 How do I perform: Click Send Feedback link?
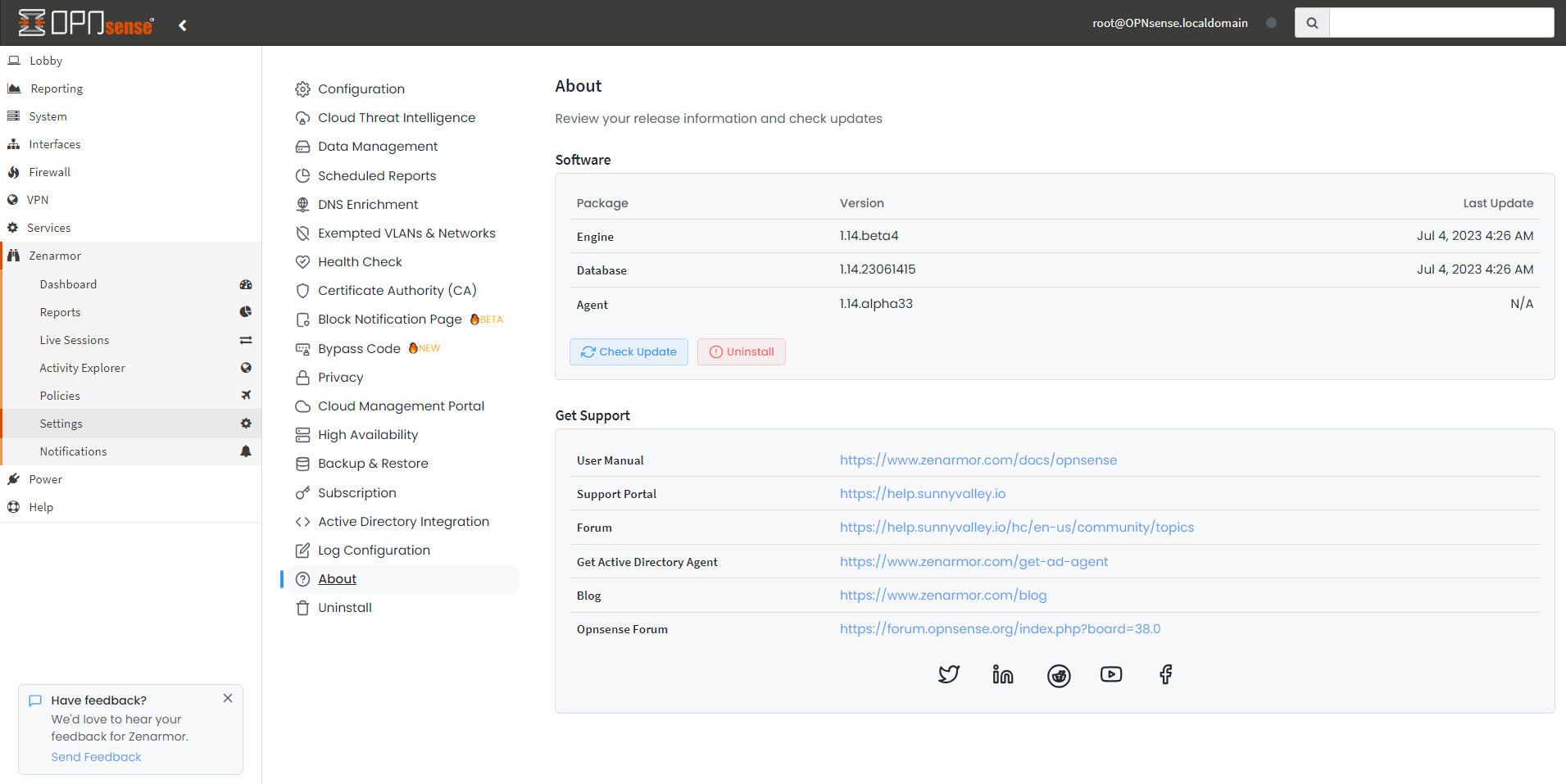[96, 757]
